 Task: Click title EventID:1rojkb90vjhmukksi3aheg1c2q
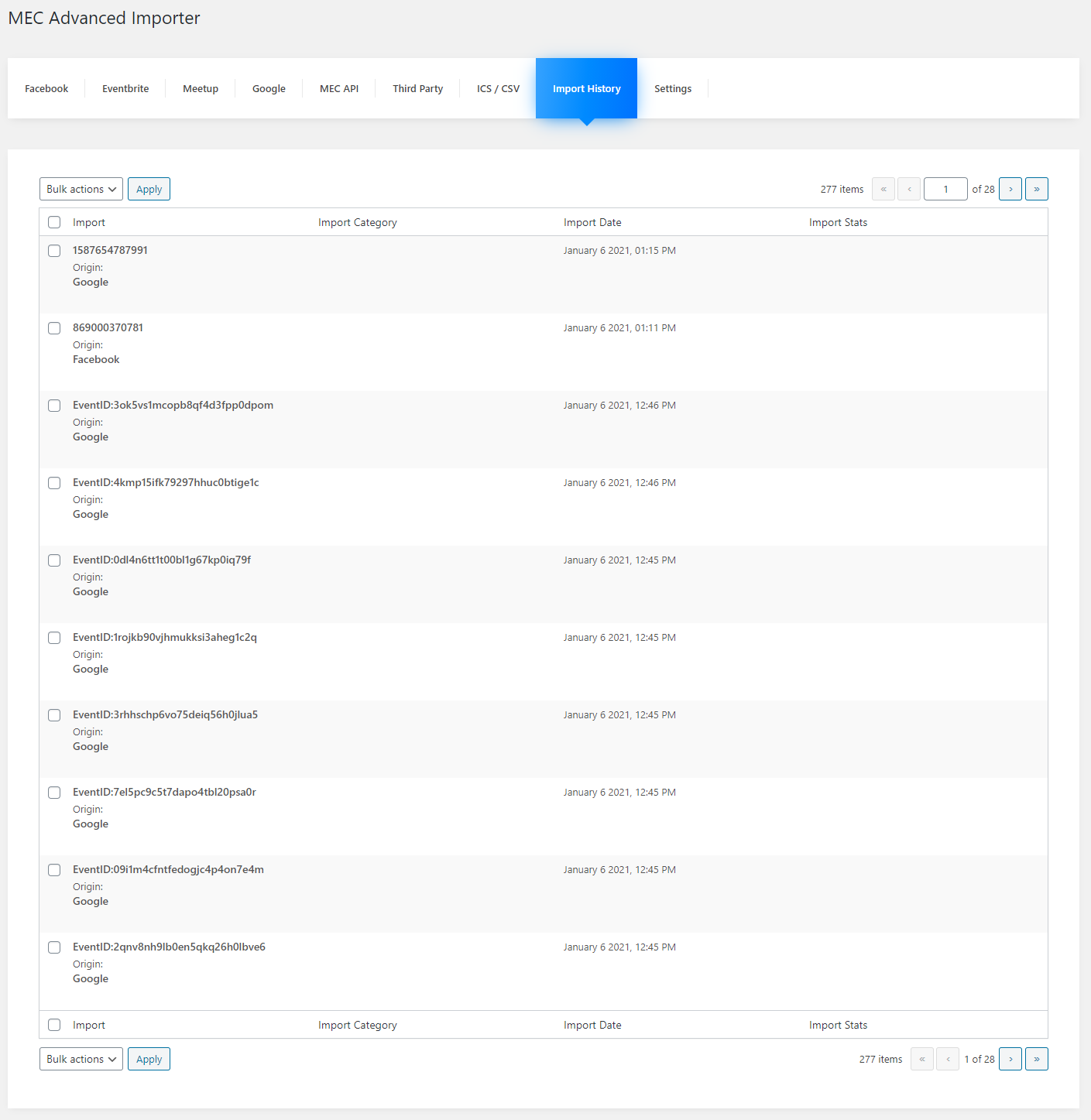pos(165,637)
